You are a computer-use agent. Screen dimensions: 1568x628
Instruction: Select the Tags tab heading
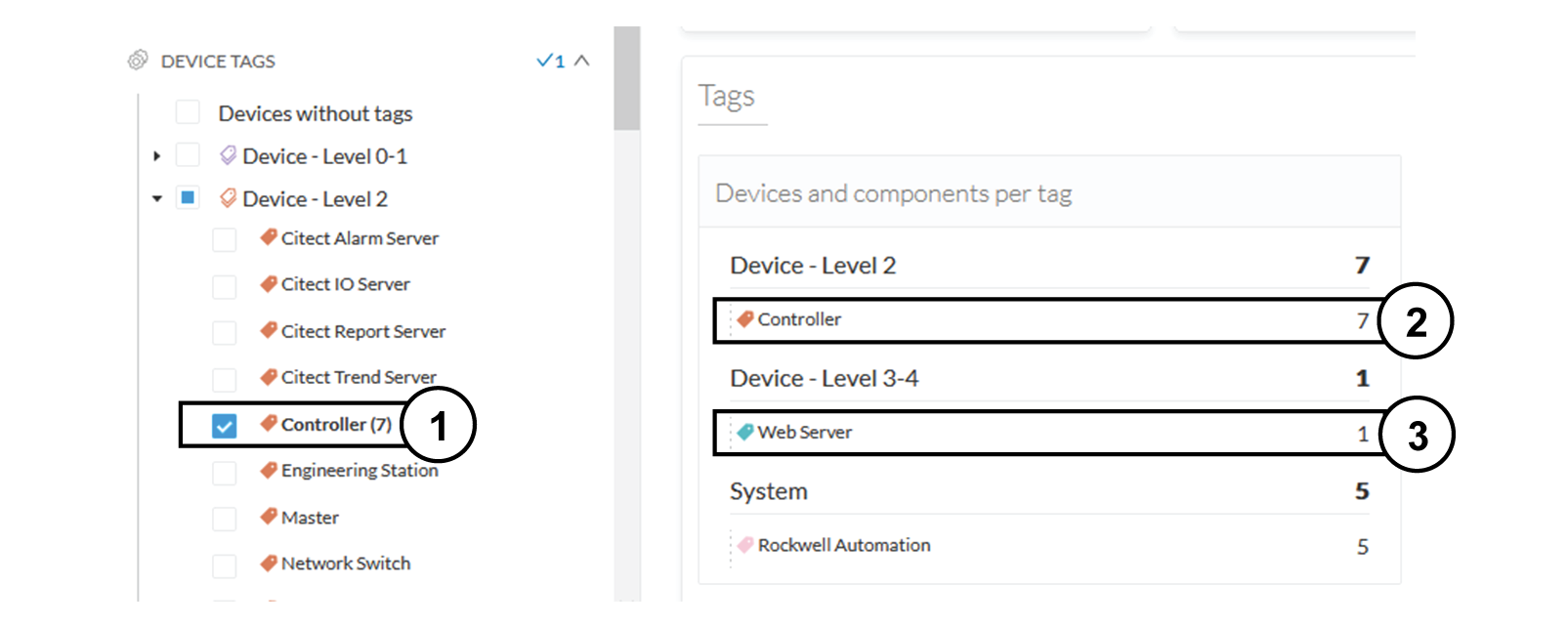point(727,97)
